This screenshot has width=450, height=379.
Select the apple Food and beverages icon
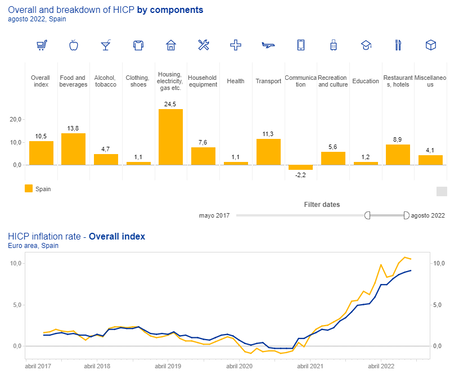tap(73, 45)
